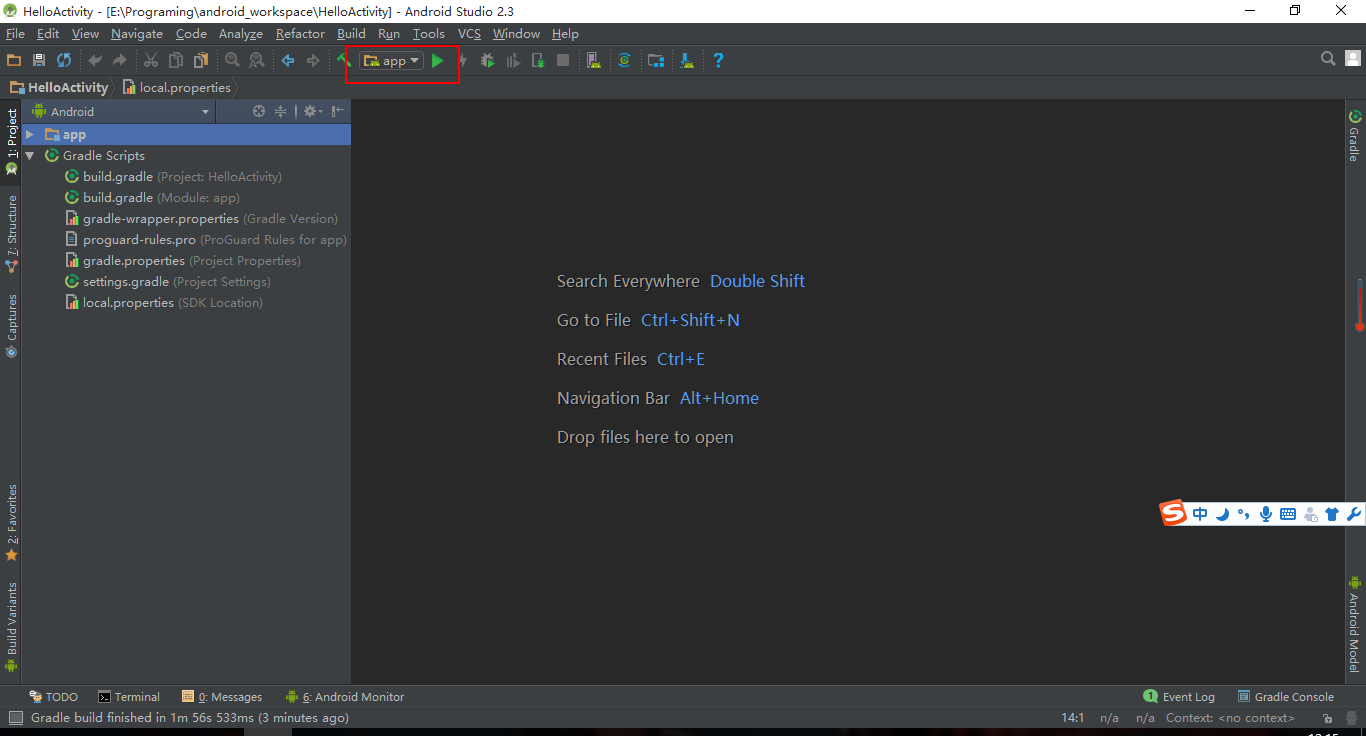The height and width of the screenshot is (736, 1366).
Task: Open the Project Structure icon
Action: click(655, 61)
